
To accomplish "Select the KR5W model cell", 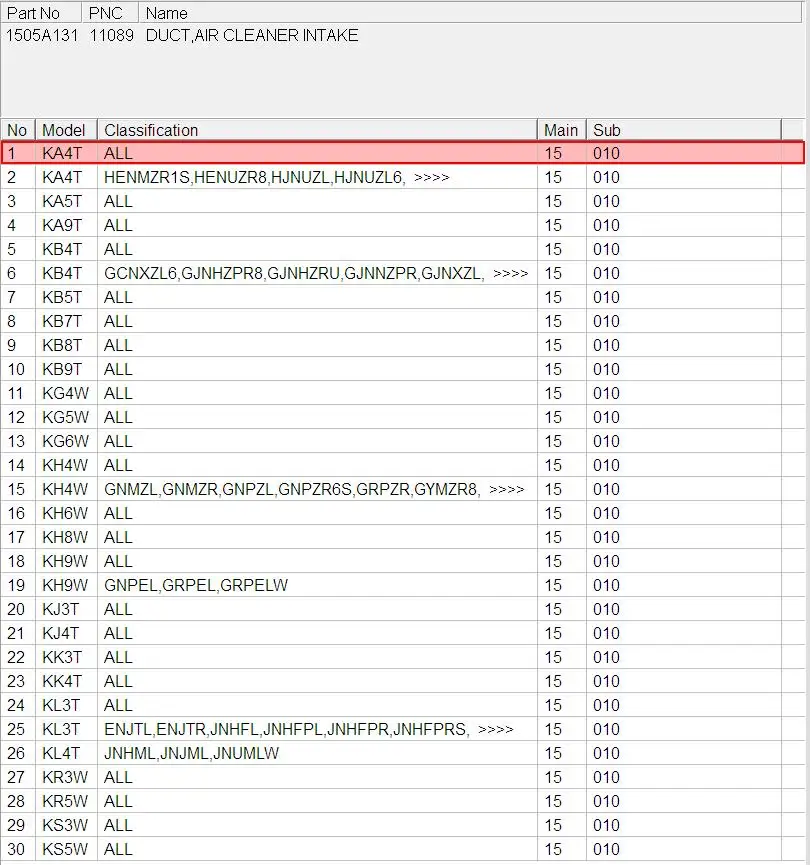I will pos(65,802).
